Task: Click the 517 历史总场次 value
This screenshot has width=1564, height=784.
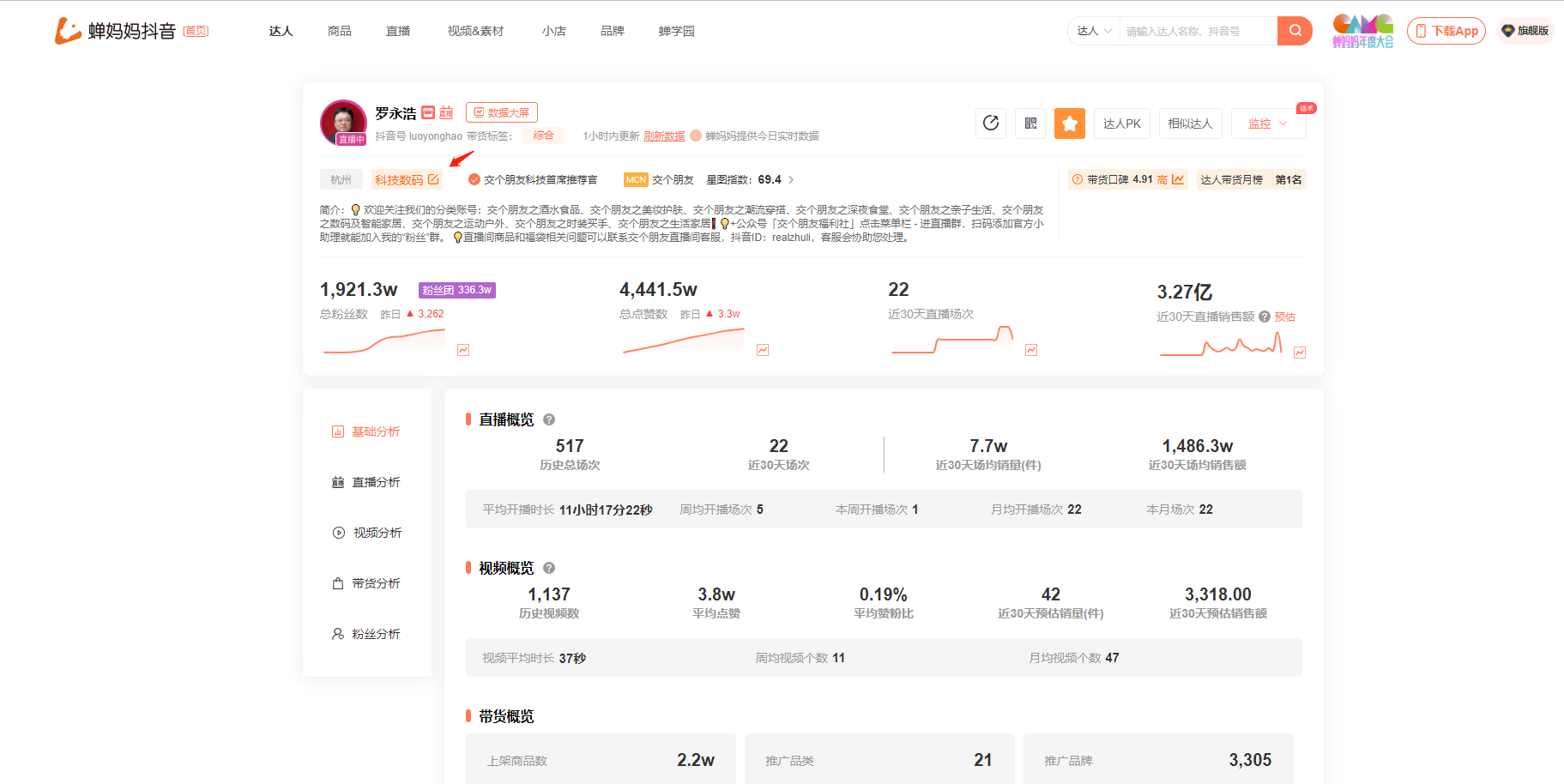Action: pos(570,446)
